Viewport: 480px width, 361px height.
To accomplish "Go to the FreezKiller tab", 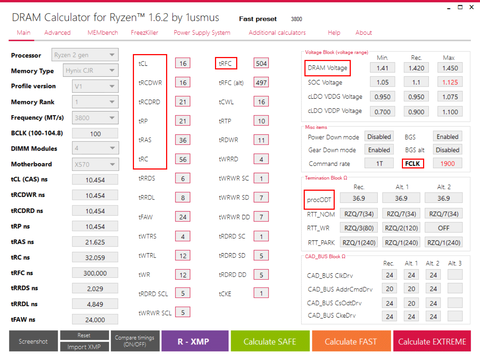I will tap(144, 33).
